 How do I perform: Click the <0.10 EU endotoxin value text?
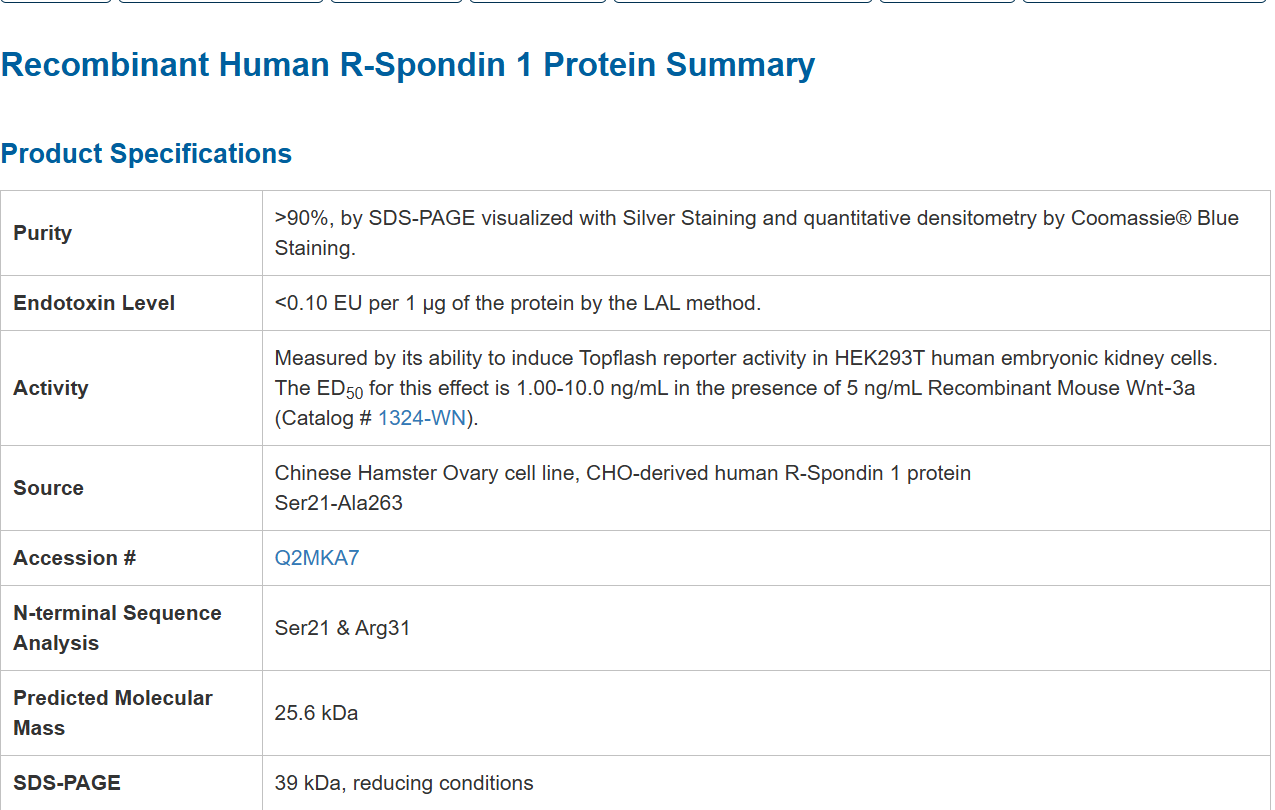[x=517, y=303]
